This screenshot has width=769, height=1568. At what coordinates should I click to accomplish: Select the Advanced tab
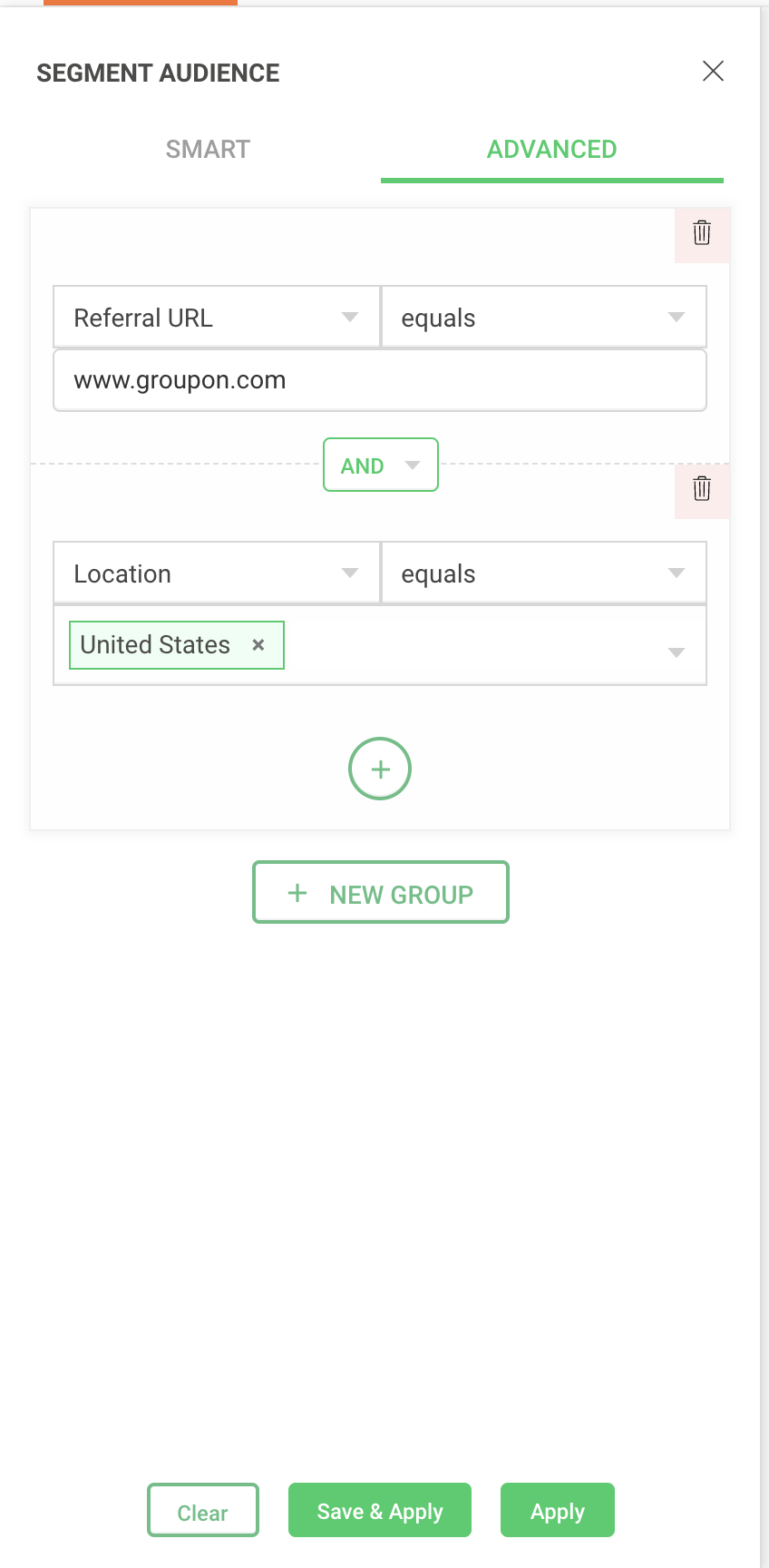551,150
